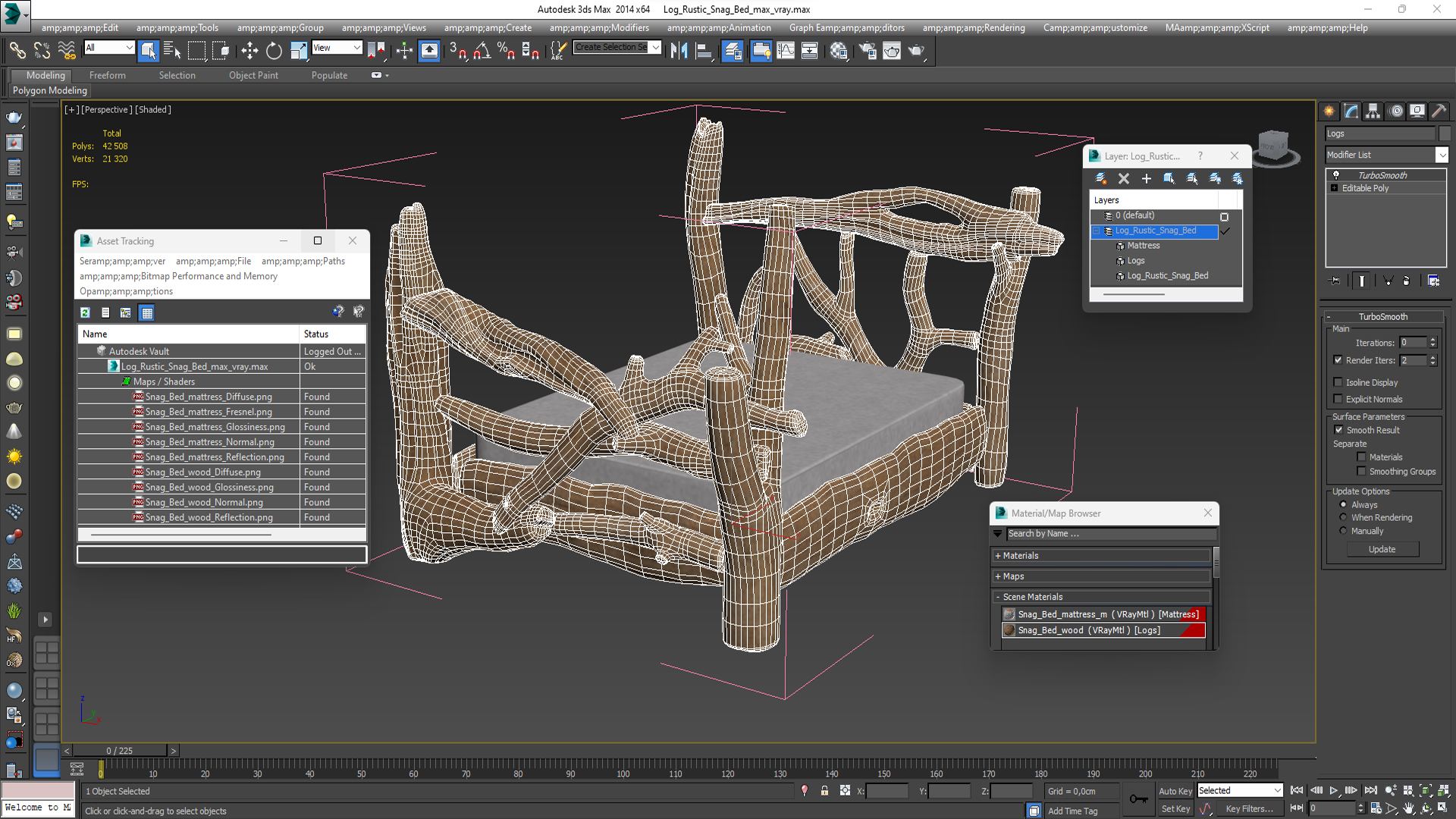Click the Auto Key button
This screenshot has height=819, width=1456.
coord(1175,791)
